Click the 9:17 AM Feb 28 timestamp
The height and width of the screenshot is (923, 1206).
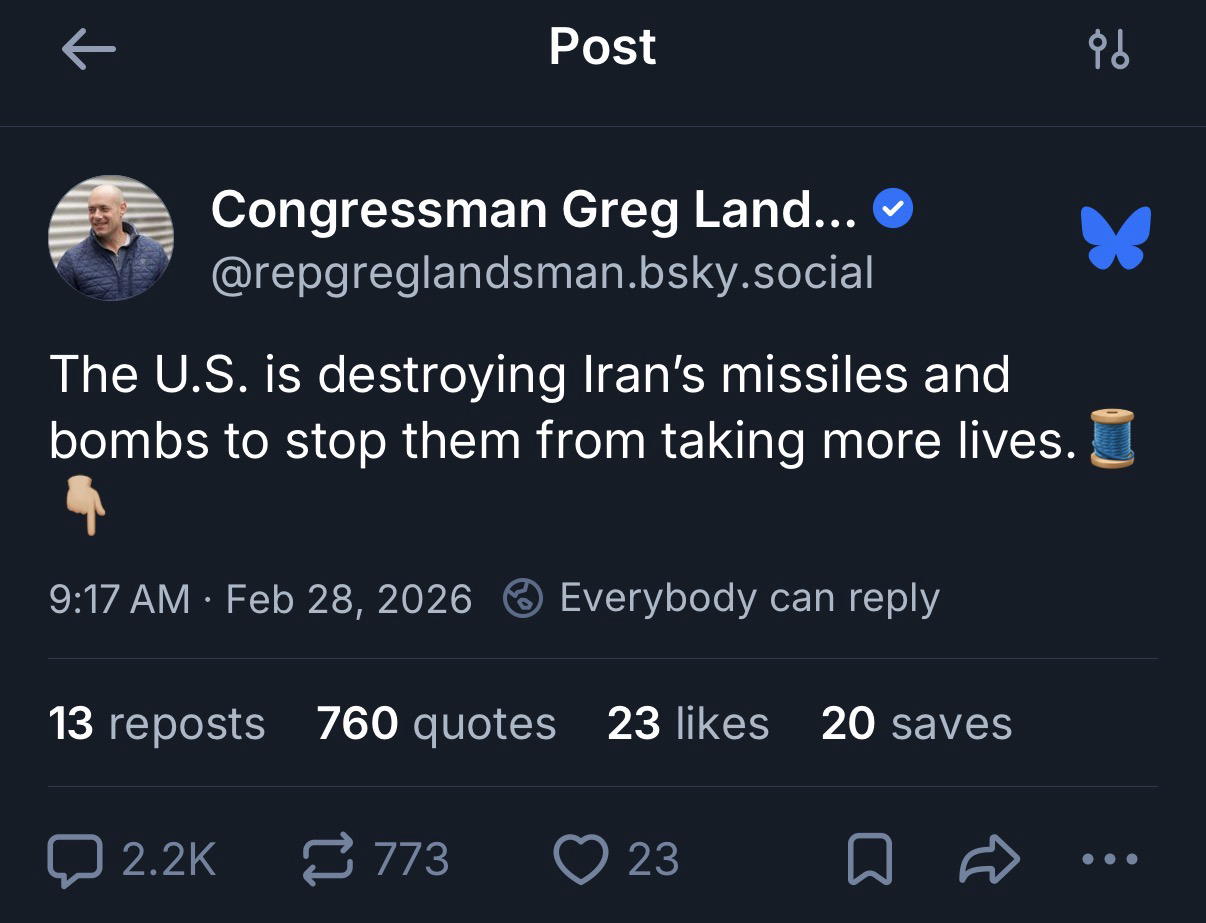[260, 599]
